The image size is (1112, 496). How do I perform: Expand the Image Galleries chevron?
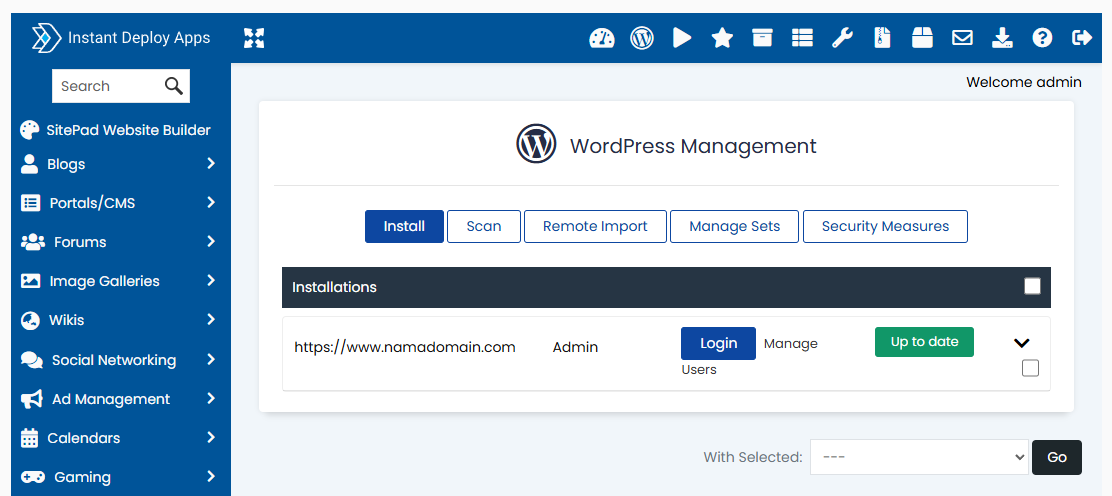tap(211, 280)
